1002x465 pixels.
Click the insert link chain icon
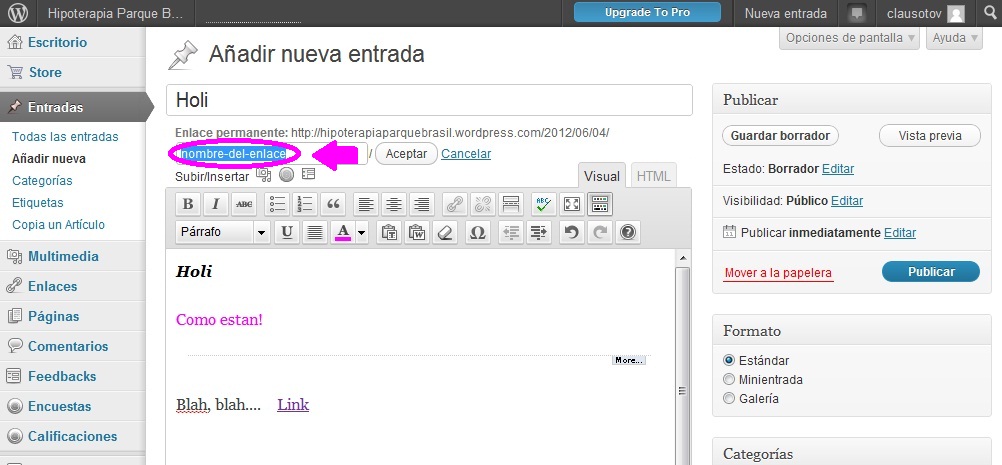[x=455, y=204]
